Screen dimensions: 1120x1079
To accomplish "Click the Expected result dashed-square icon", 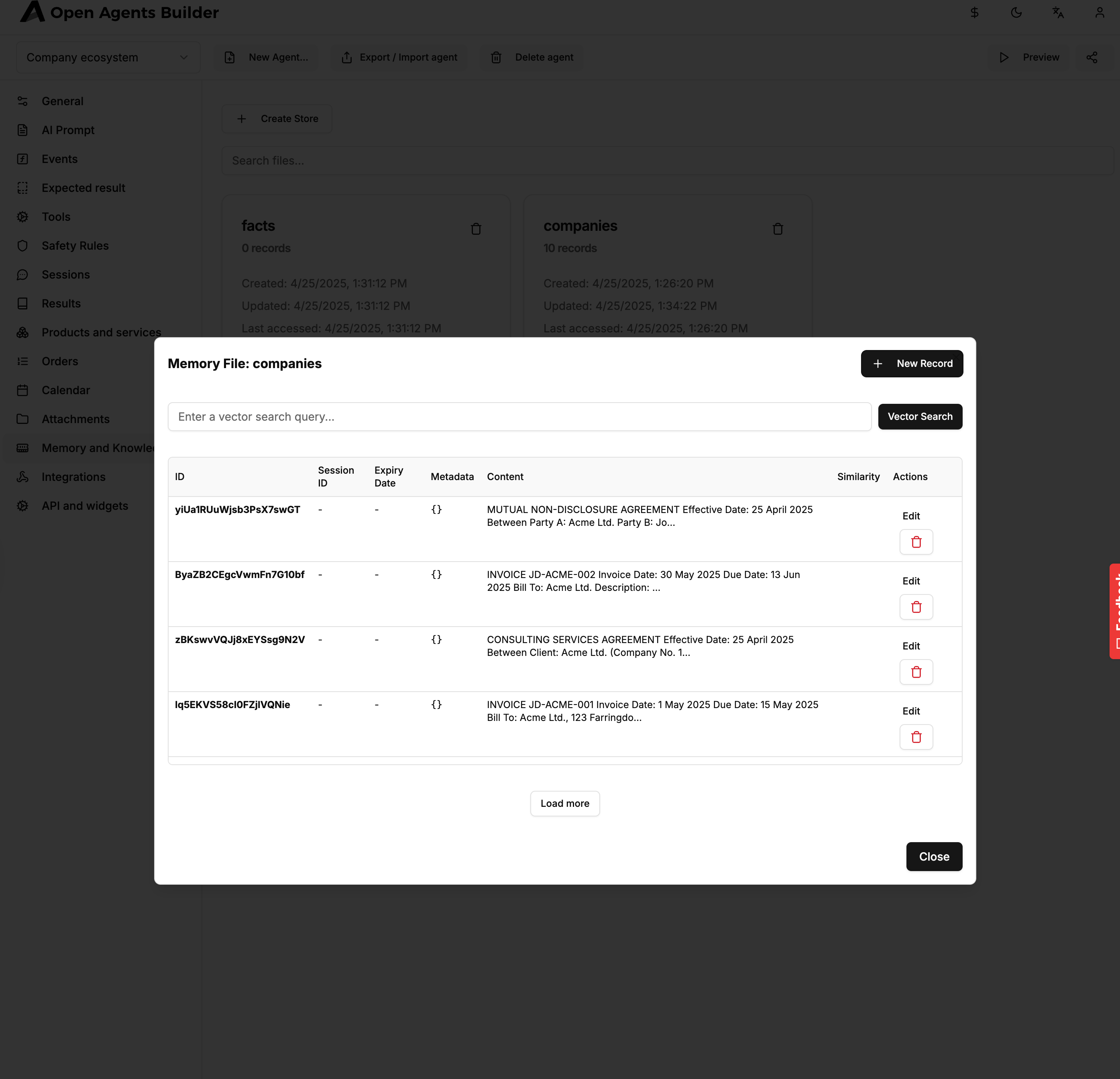I will click(x=23, y=188).
